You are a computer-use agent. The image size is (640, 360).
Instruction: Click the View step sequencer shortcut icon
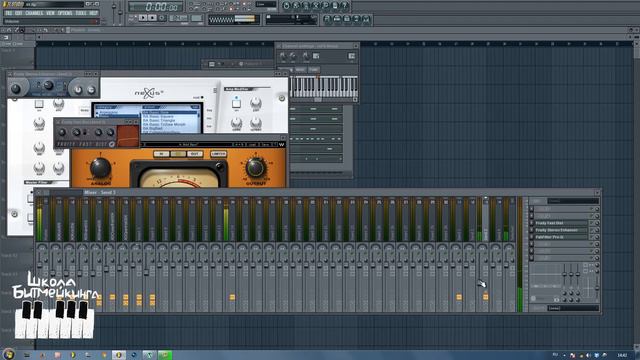[x=337, y=19]
